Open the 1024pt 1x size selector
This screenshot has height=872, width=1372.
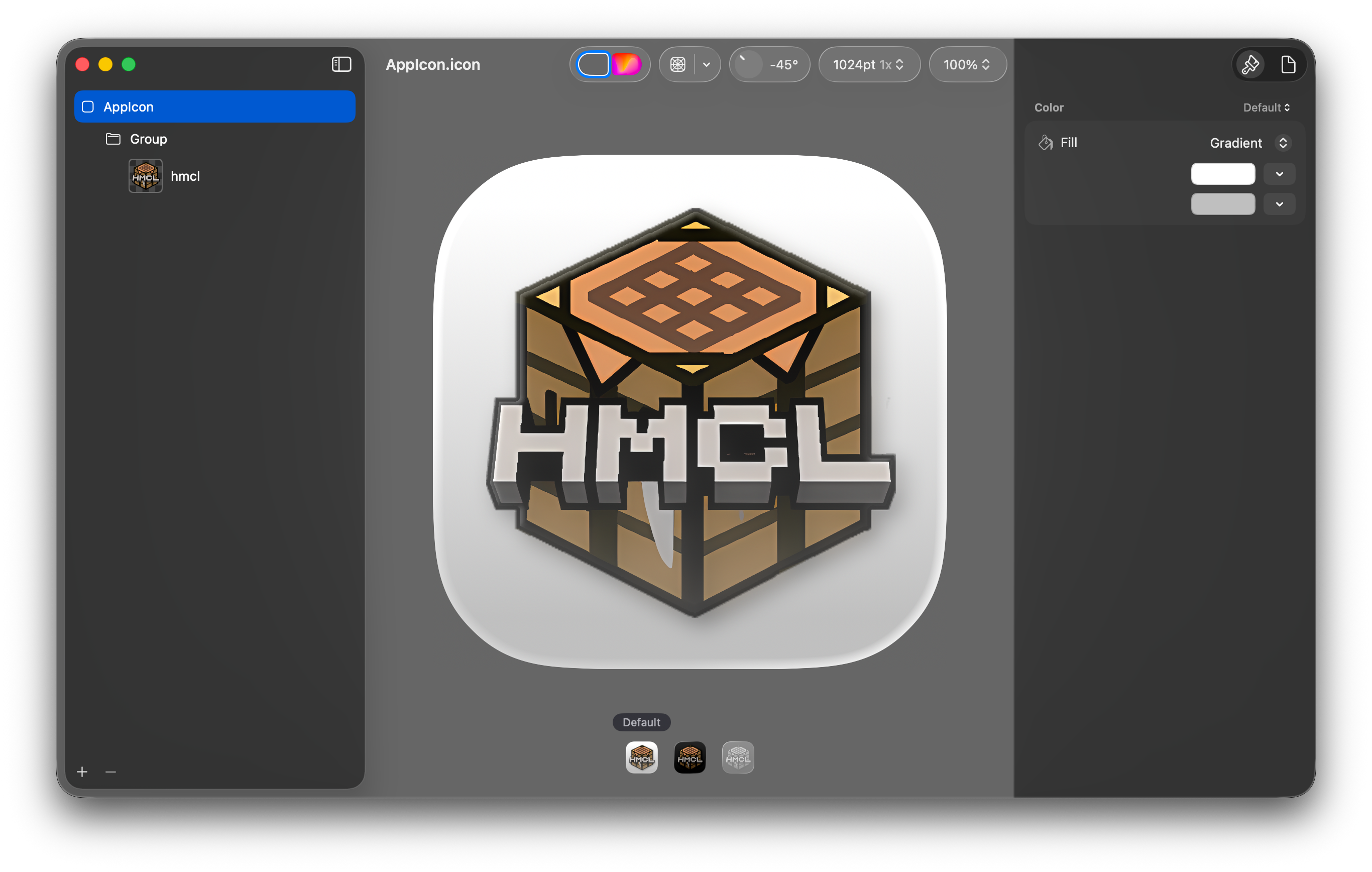pyautogui.click(x=868, y=64)
